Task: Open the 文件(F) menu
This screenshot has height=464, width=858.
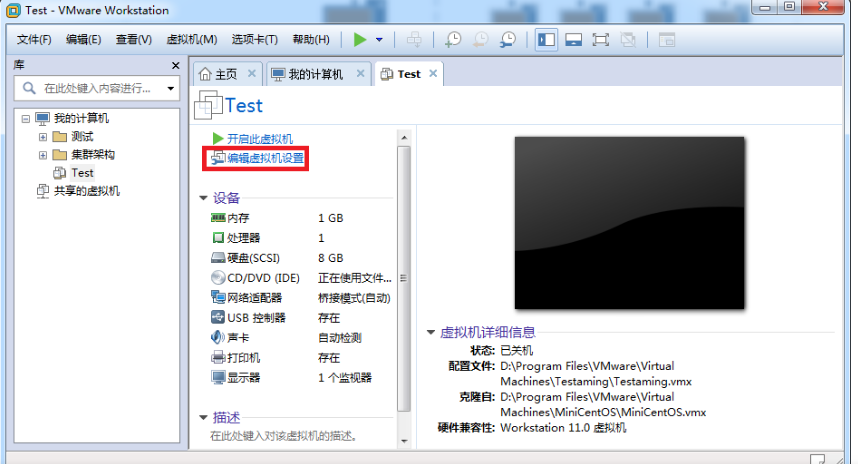Action: point(34,39)
